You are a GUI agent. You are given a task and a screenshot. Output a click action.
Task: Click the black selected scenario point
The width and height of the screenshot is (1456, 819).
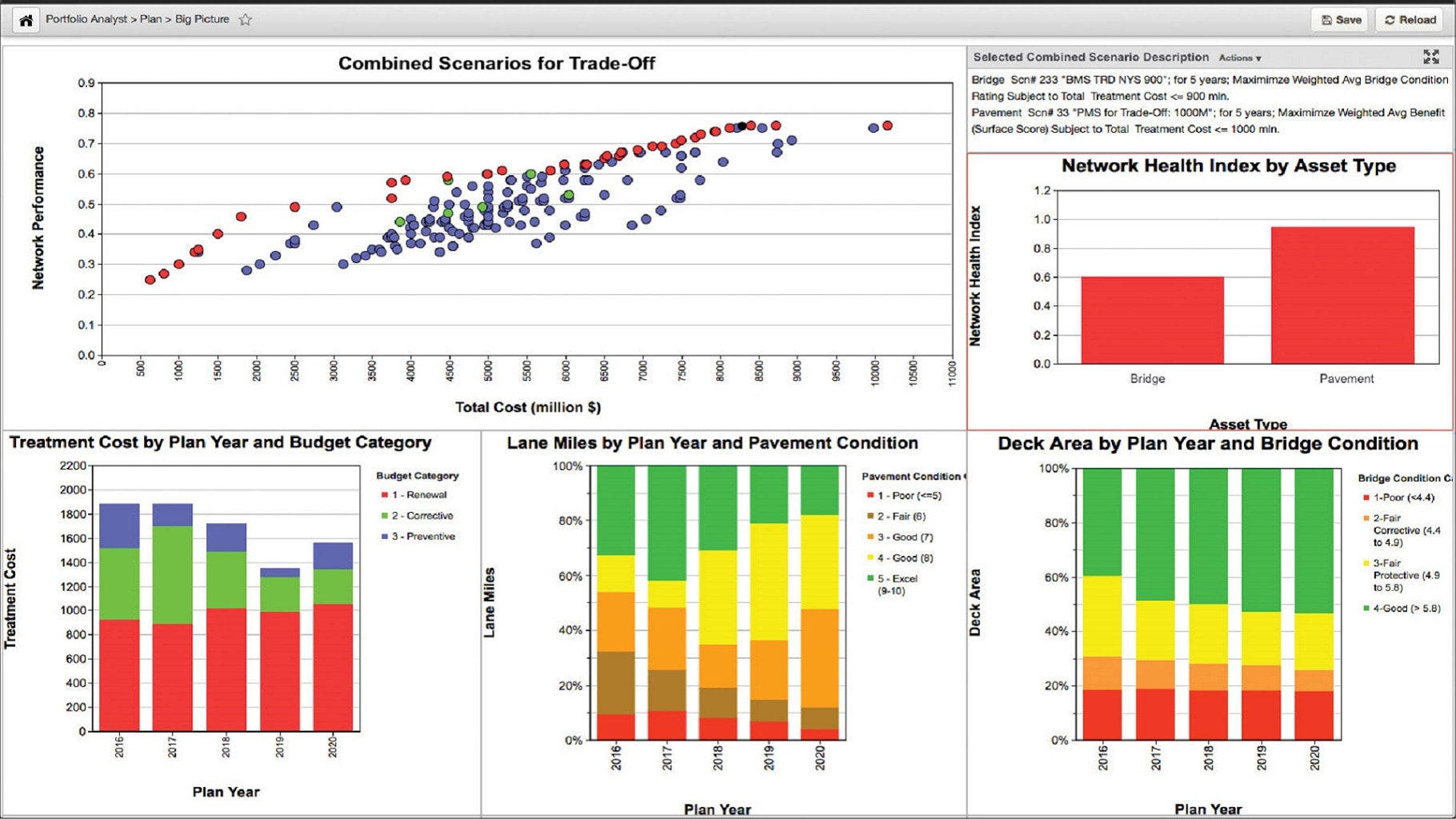tap(742, 126)
